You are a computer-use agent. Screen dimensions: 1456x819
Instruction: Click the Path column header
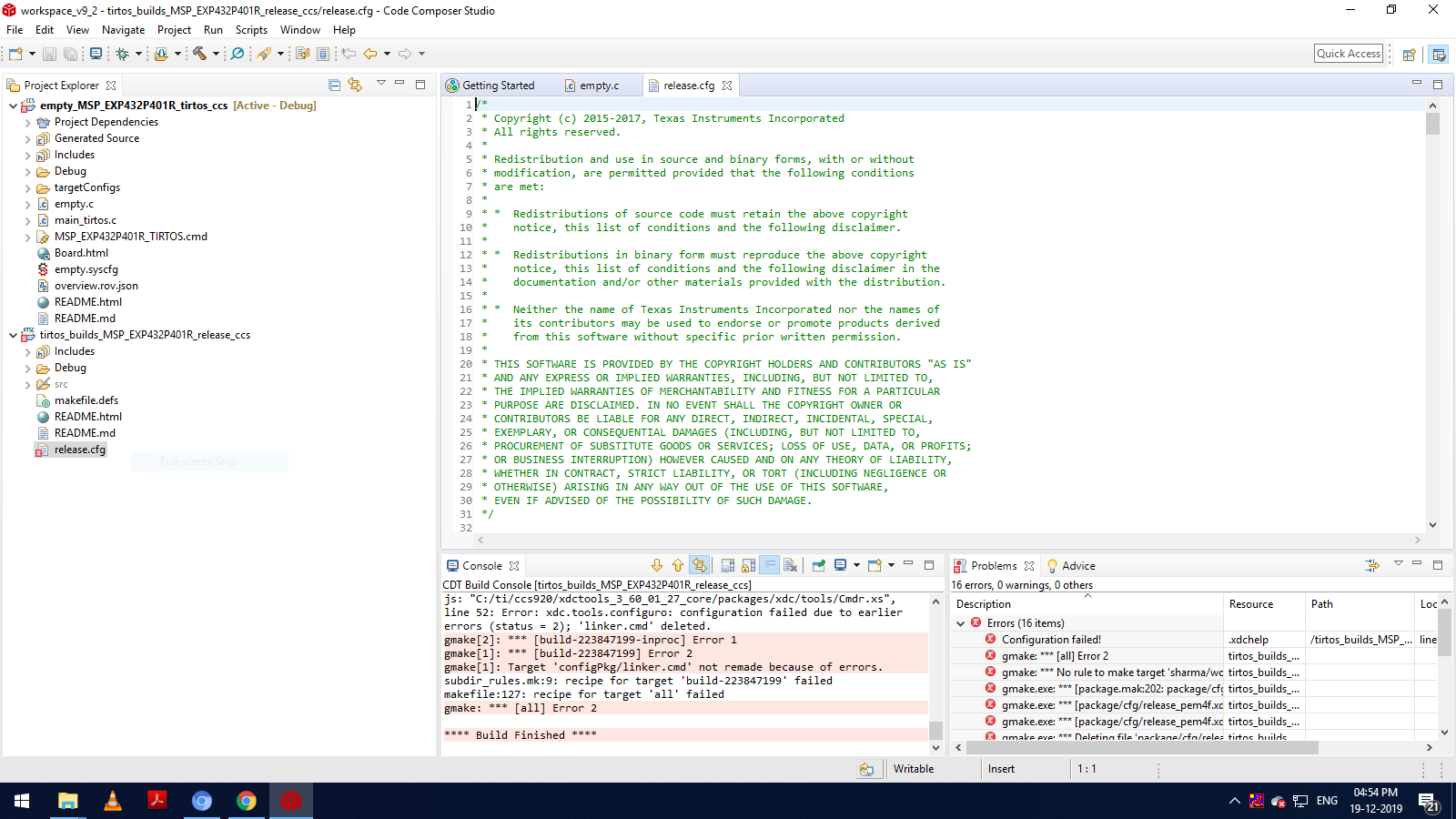[1360, 604]
